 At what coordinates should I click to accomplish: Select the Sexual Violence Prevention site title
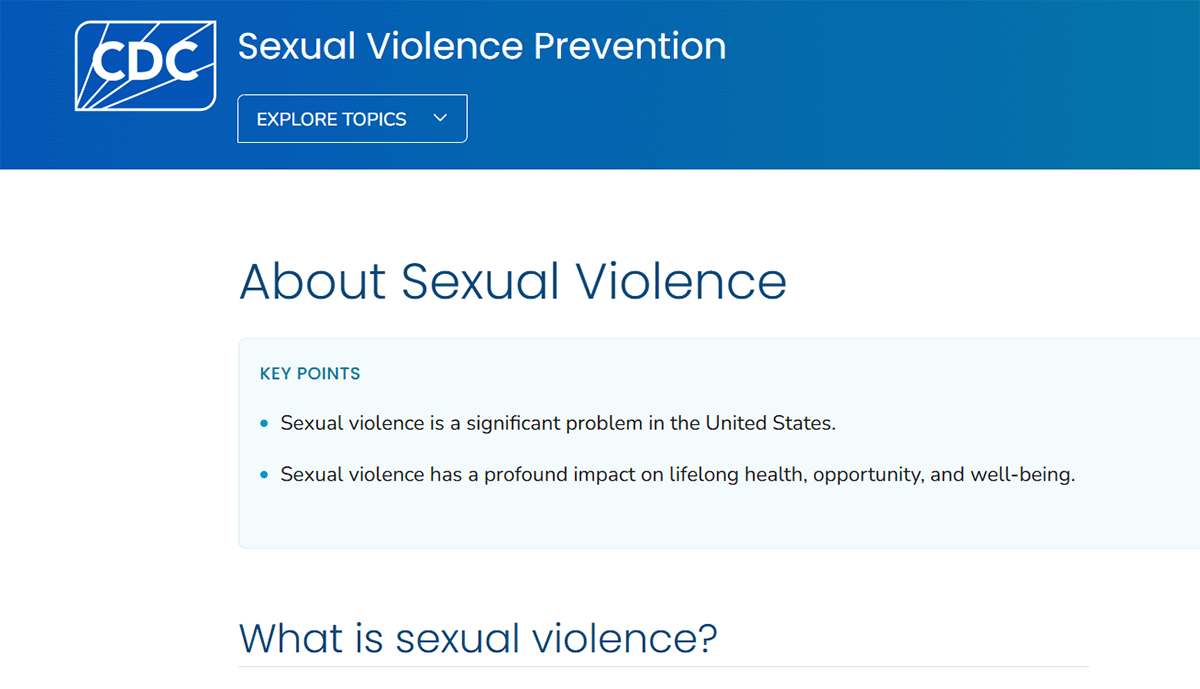(x=482, y=46)
